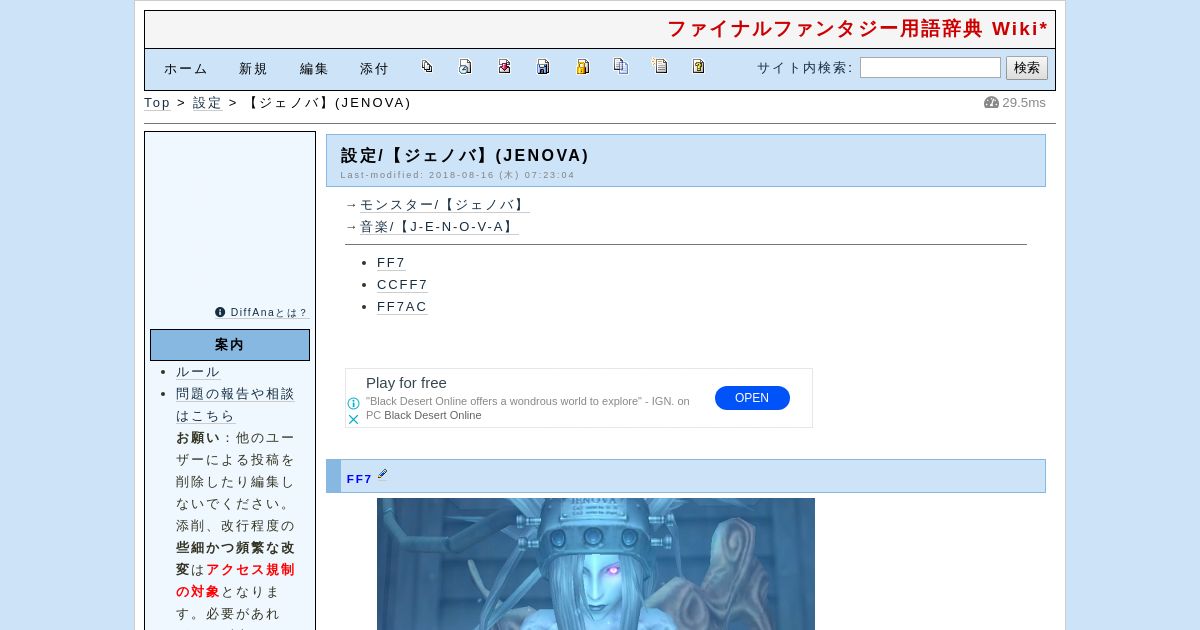Click the page title 設定/【ジェノバ】(JENOVA)
The image size is (1200, 630).
465,155
